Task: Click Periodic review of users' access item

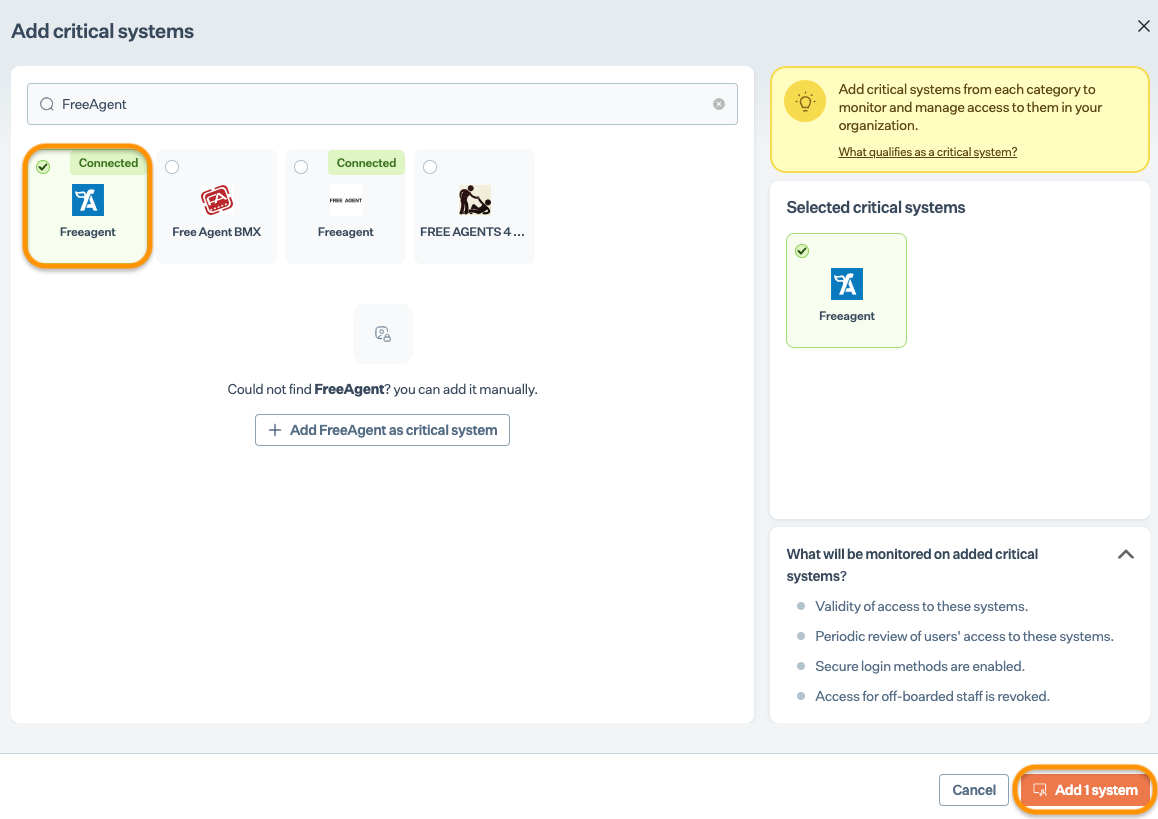Action: coord(965,637)
